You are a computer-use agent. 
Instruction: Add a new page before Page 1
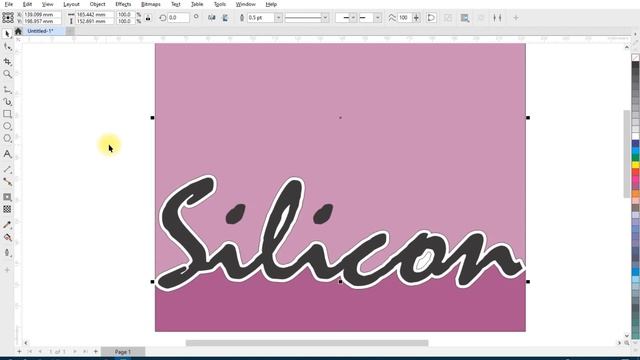click(x=19, y=351)
